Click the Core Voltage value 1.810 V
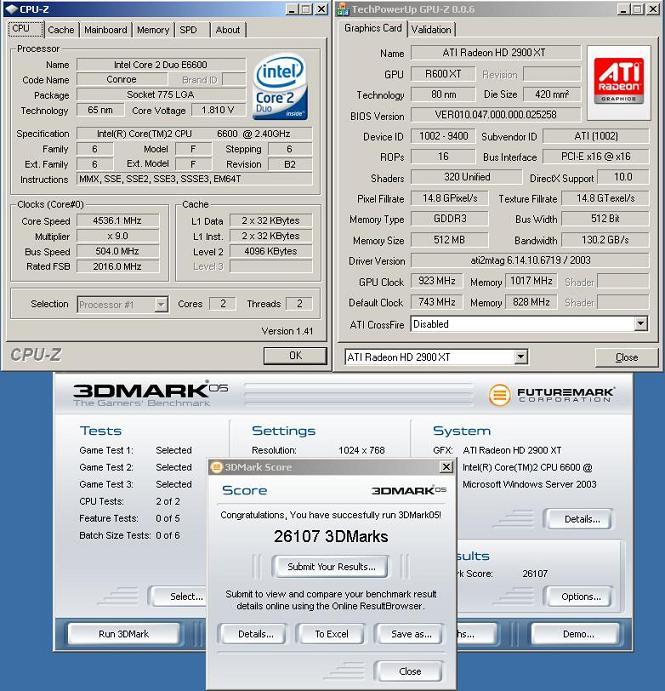 click(218, 110)
